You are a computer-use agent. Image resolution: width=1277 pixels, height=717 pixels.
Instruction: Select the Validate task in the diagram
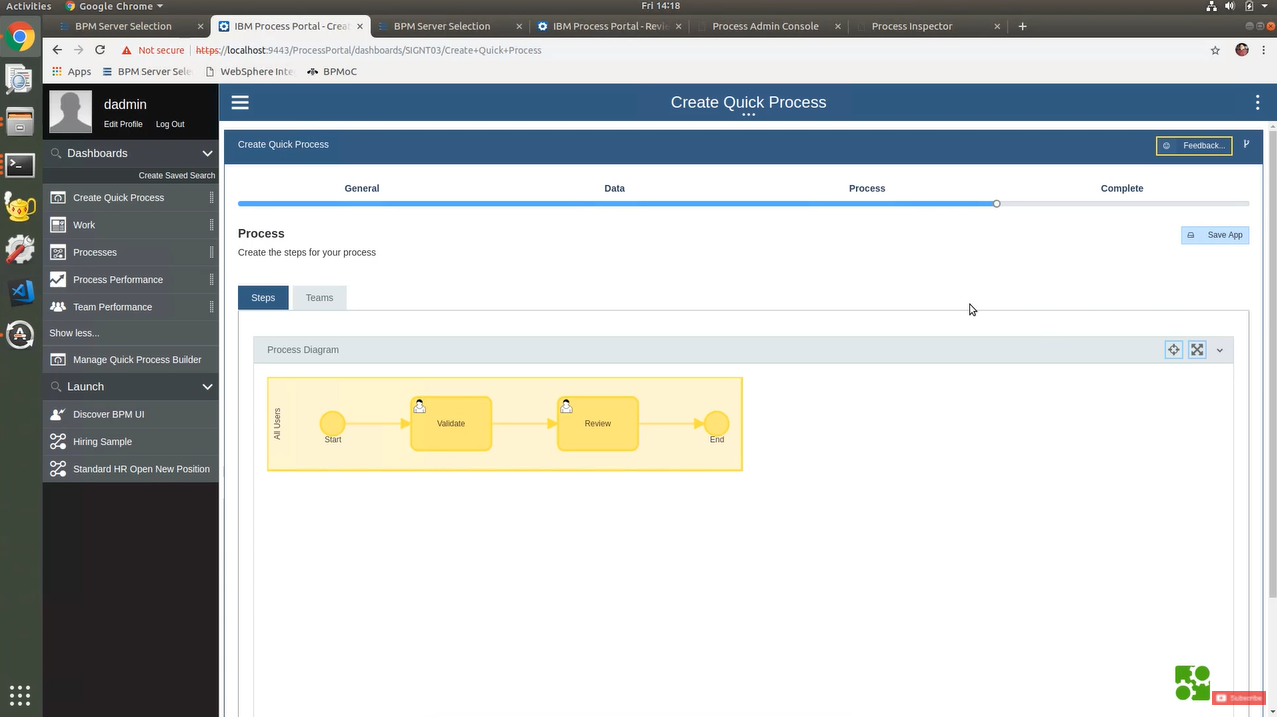pyautogui.click(x=451, y=423)
